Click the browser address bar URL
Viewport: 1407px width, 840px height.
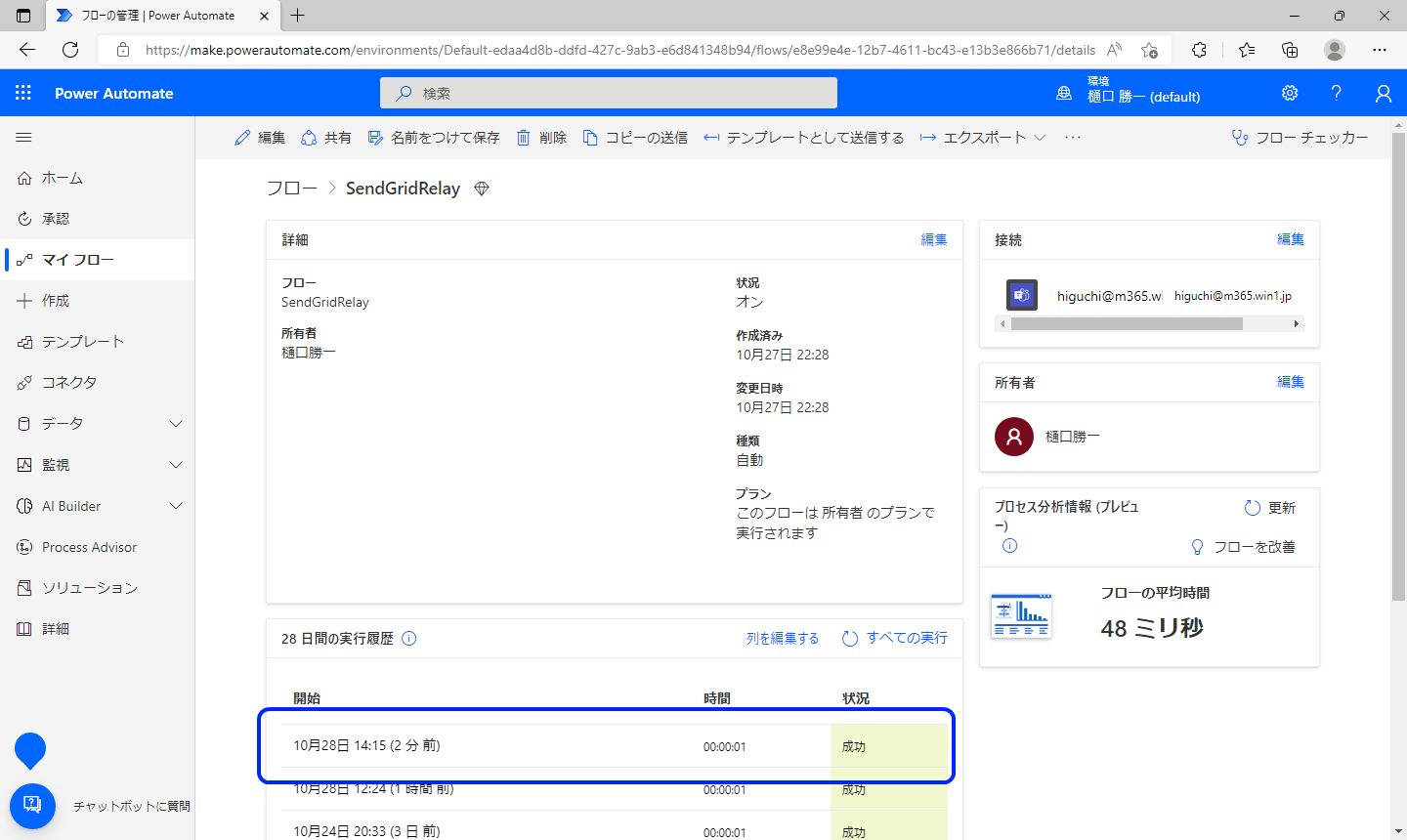pos(620,50)
